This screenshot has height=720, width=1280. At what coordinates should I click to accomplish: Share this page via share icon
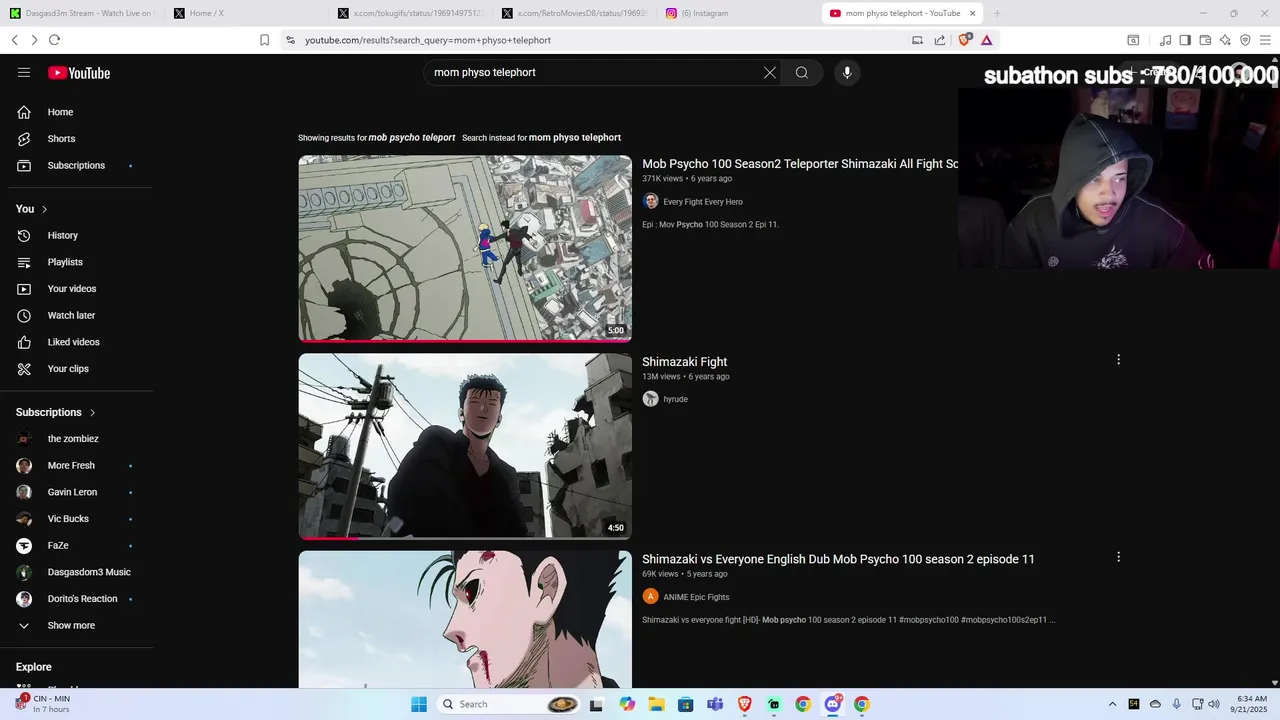(x=940, y=40)
